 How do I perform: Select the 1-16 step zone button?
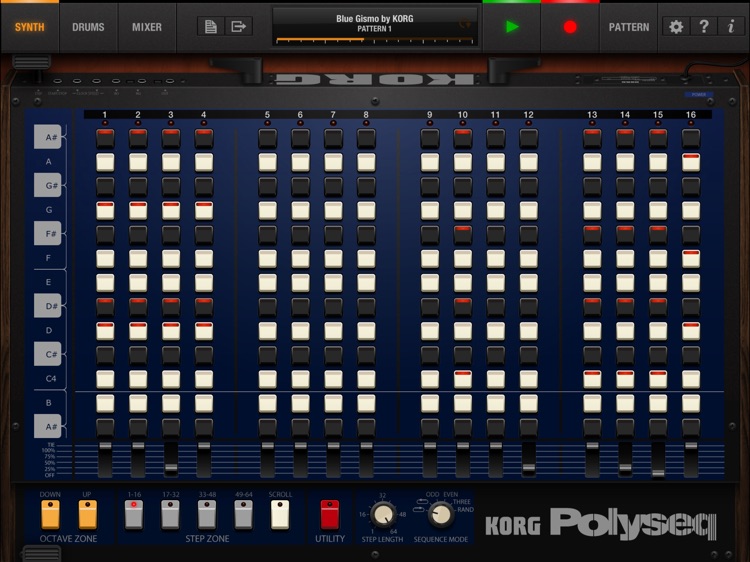tap(133, 513)
